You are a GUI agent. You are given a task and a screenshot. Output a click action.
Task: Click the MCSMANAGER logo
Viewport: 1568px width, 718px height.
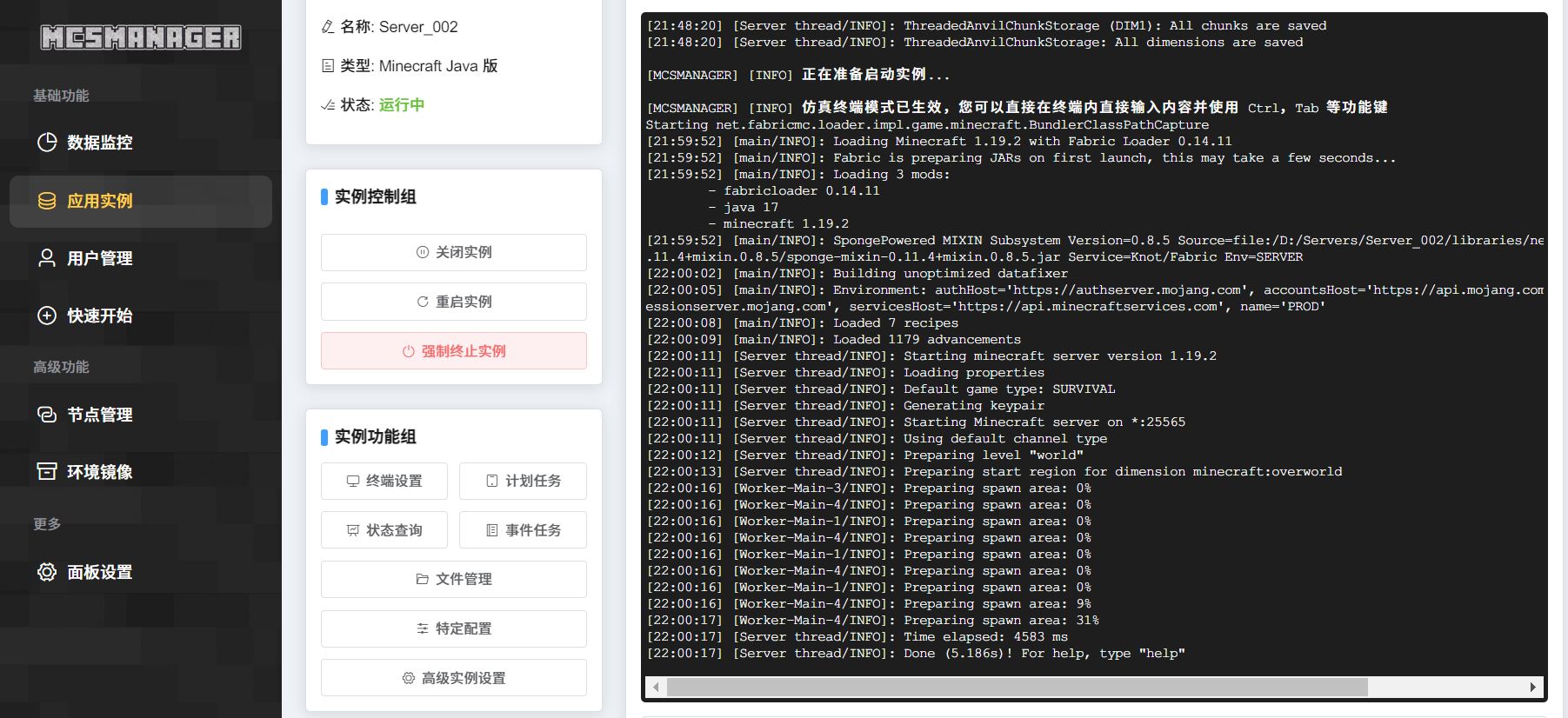(141, 37)
